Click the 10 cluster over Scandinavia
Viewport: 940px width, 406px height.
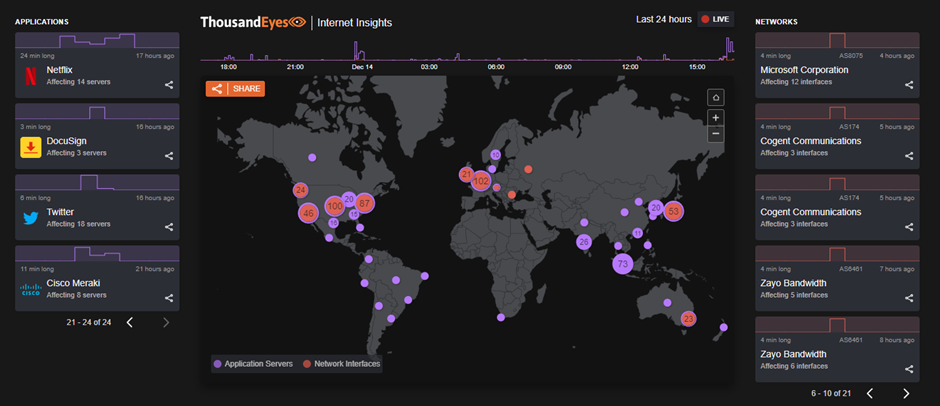click(495, 155)
